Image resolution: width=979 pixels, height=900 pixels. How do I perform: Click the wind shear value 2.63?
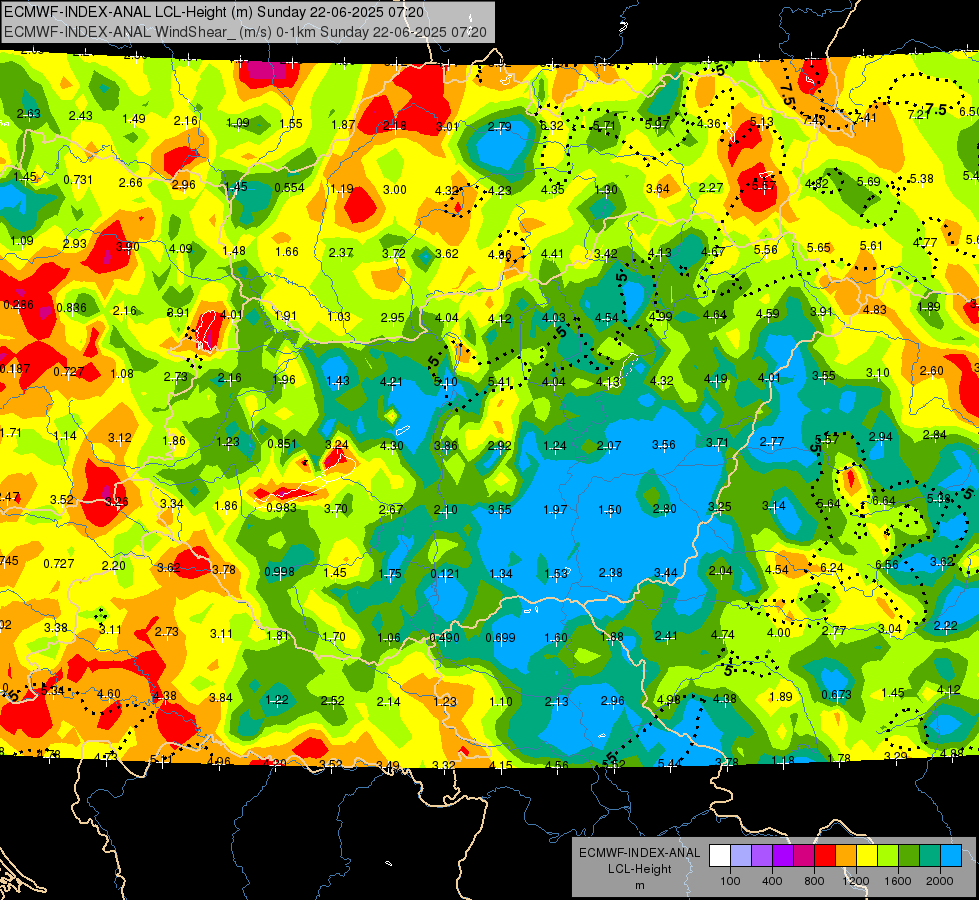(29, 114)
